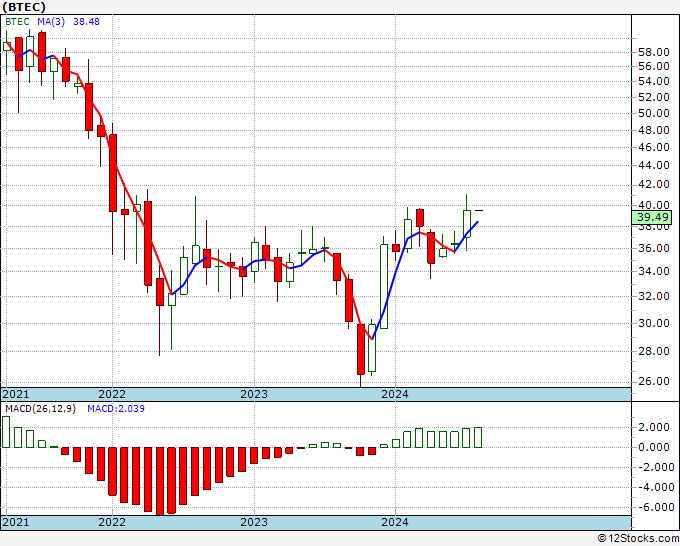Click 2022 on the price chart timeline
680x546 pixels.
(x=112, y=394)
